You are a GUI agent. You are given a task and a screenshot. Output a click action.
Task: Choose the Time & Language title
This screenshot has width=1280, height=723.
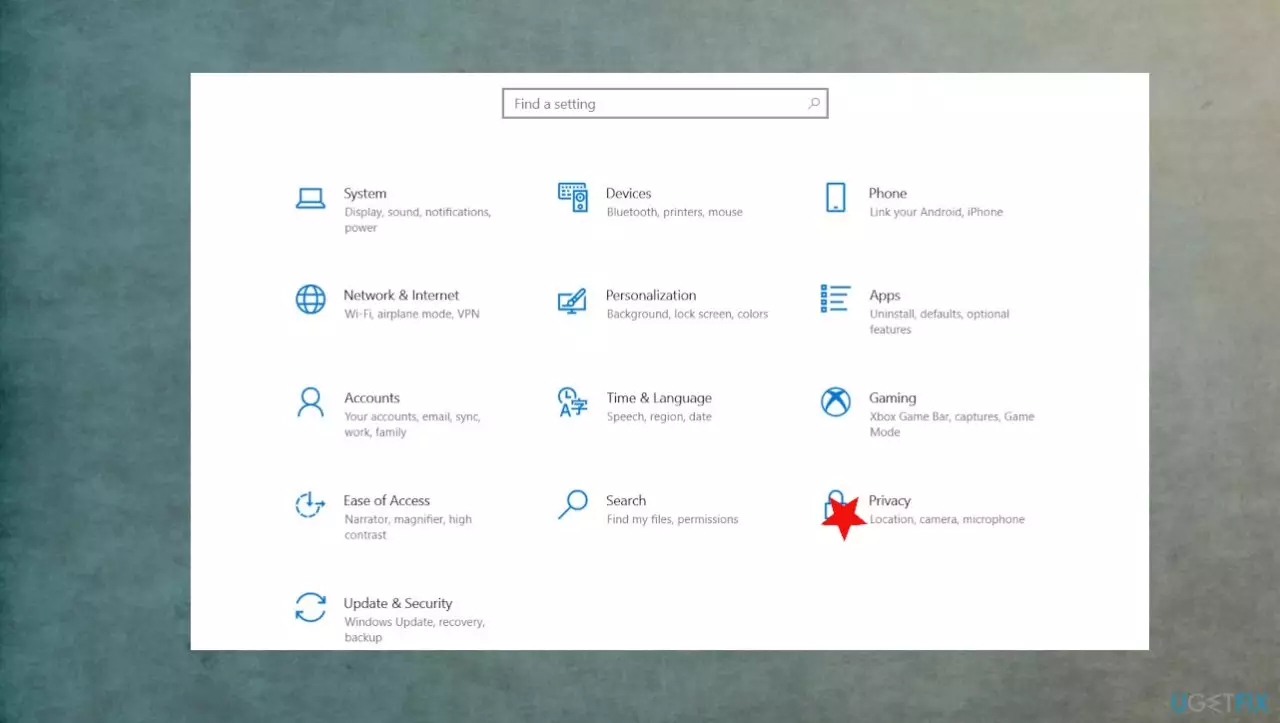click(659, 398)
